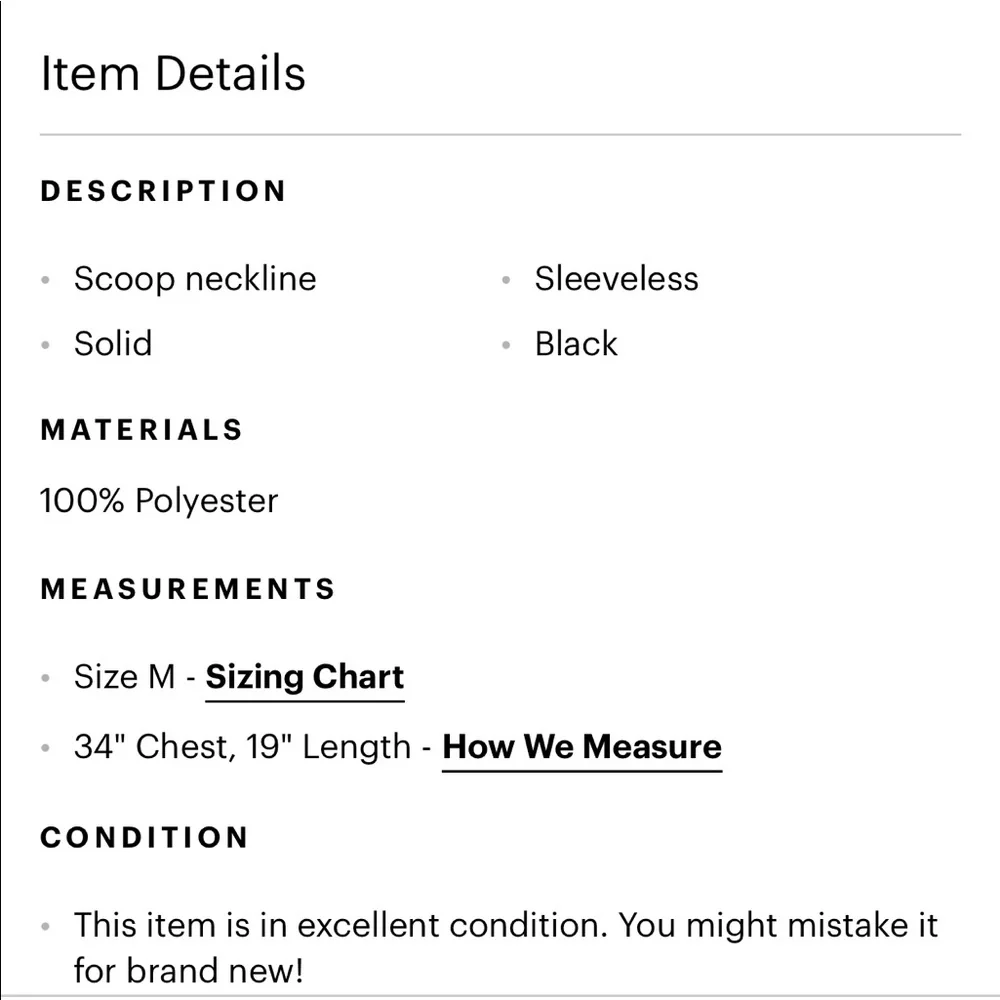Image resolution: width=1000 pixels, height=1000 pixels.
Task: Click the bullet next to Sleeveless
Action: (505, 281)
